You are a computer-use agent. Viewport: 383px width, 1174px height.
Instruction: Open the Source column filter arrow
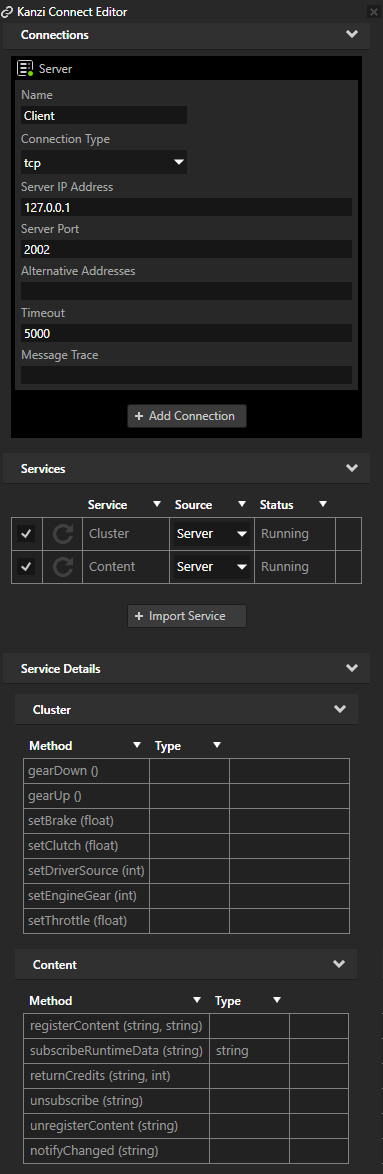[x=242, y=504]
